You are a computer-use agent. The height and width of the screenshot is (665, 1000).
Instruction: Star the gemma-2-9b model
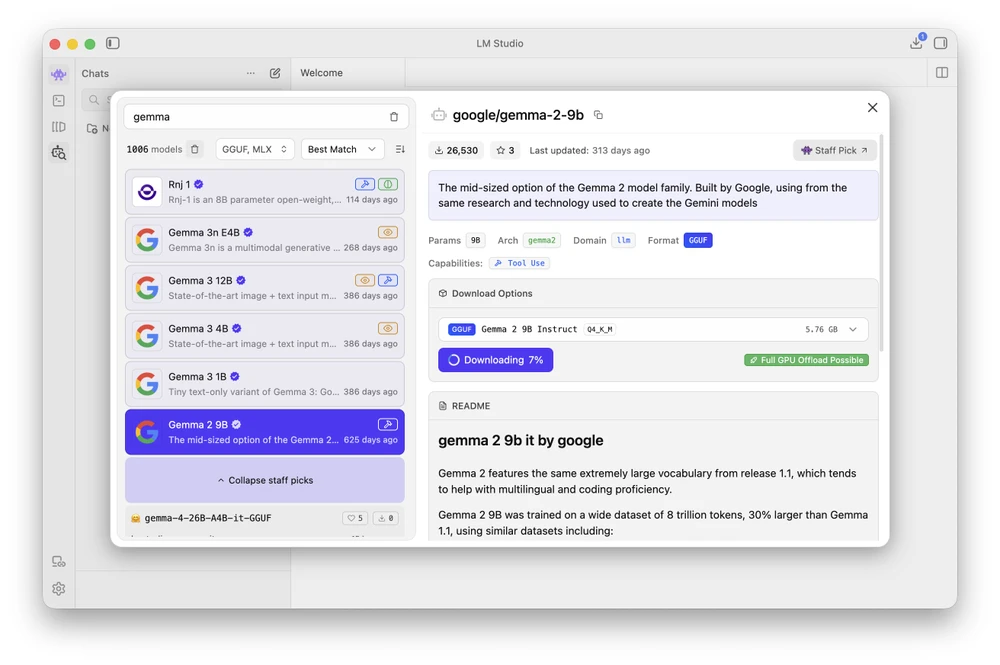(505, 150)
